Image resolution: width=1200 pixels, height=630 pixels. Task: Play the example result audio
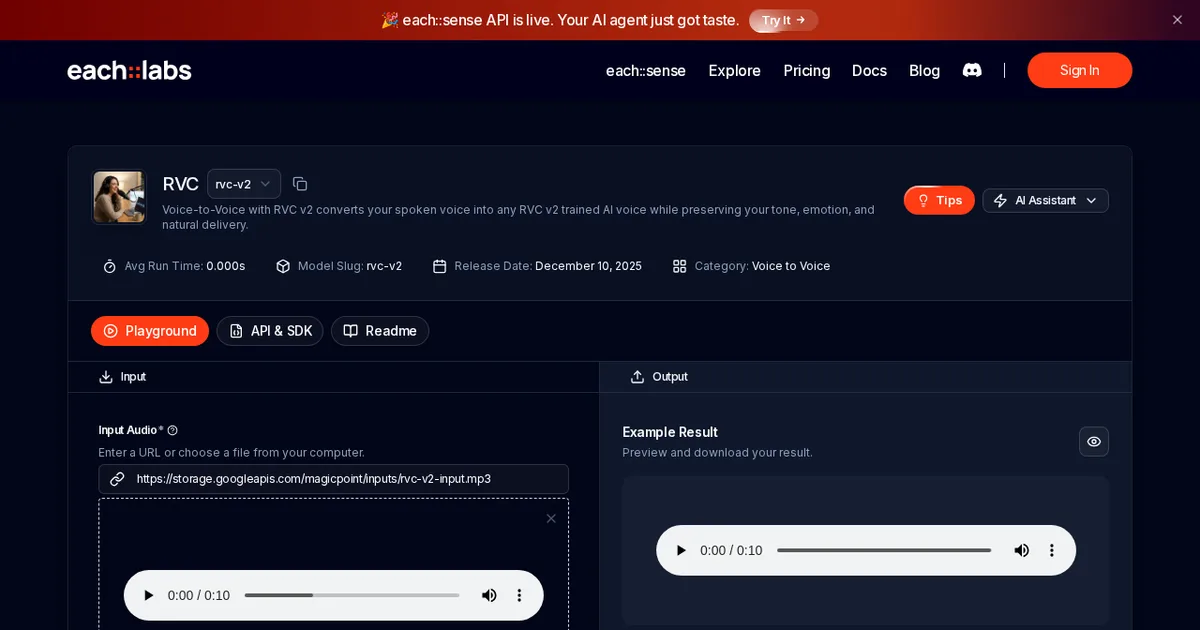click(681, 550)
